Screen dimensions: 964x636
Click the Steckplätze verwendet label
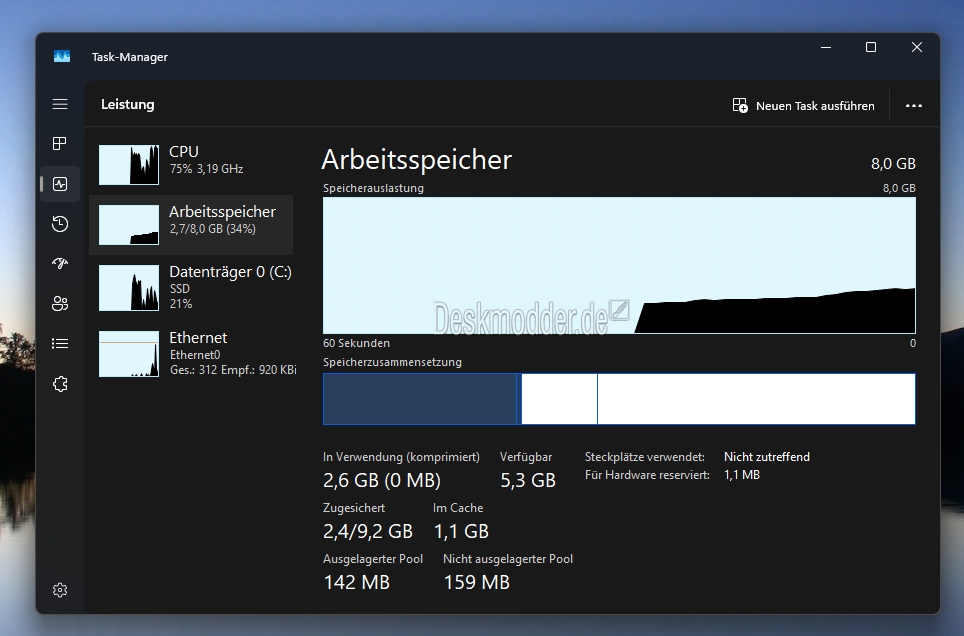point(644,457)
